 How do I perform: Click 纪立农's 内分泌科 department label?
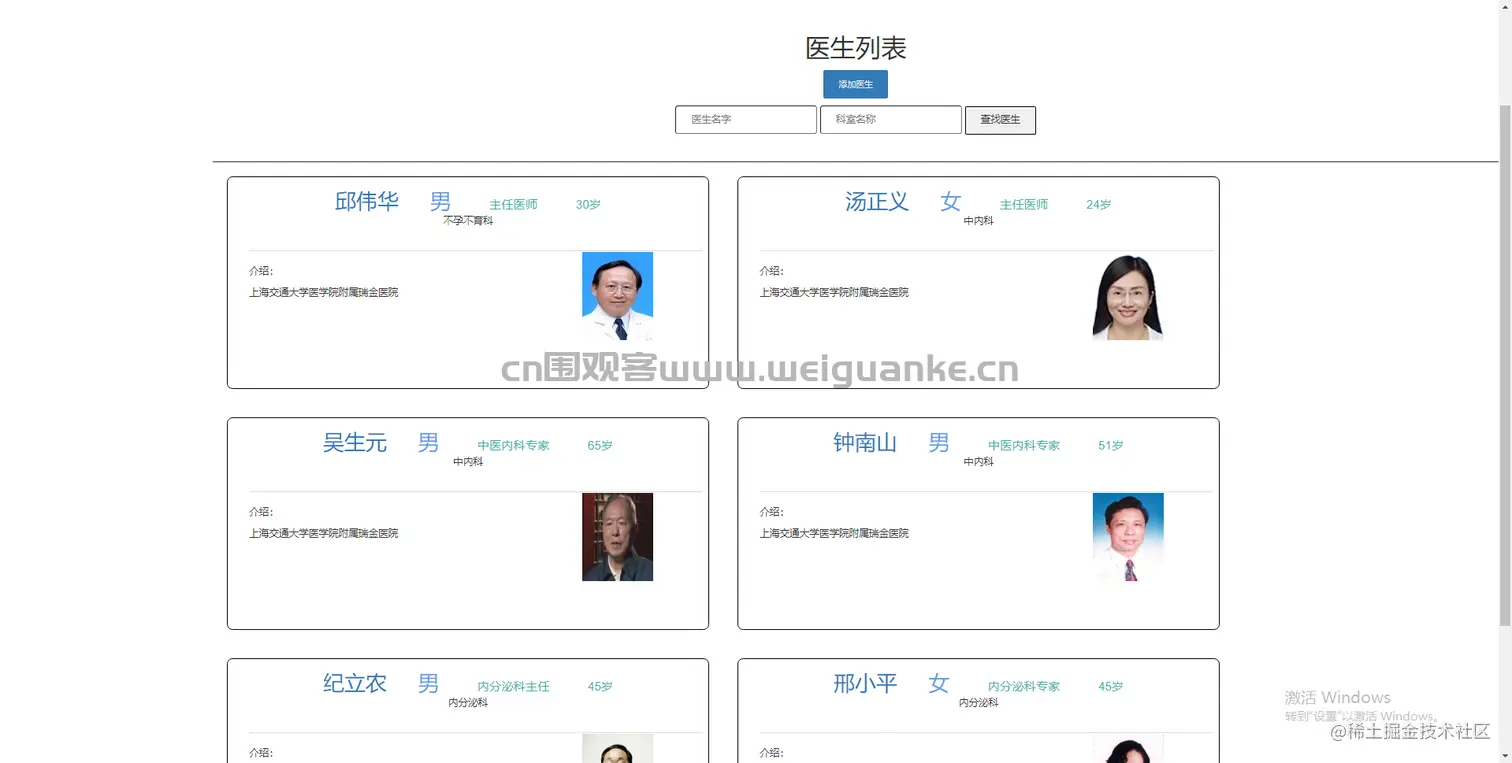coord(468,703)
